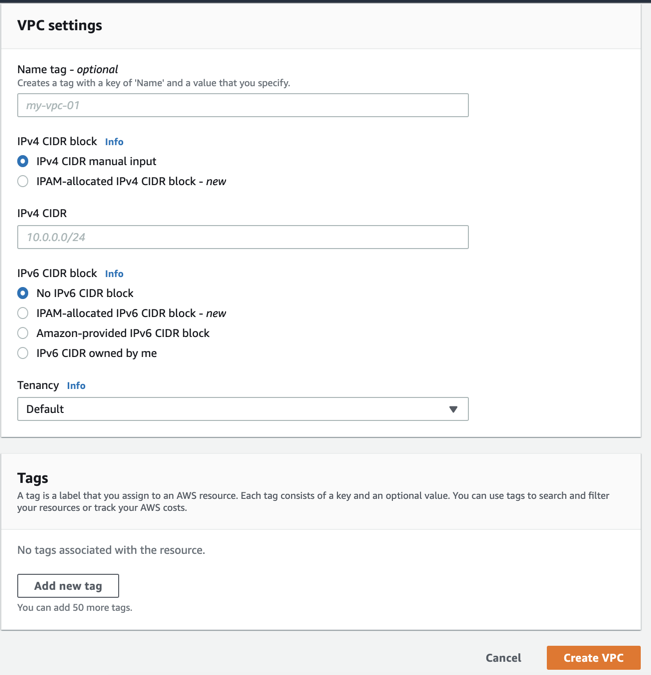Screen dimensions: 651x675
Task: Open Info link beside IPv4 CIDR block
Action: click(114, 142)
